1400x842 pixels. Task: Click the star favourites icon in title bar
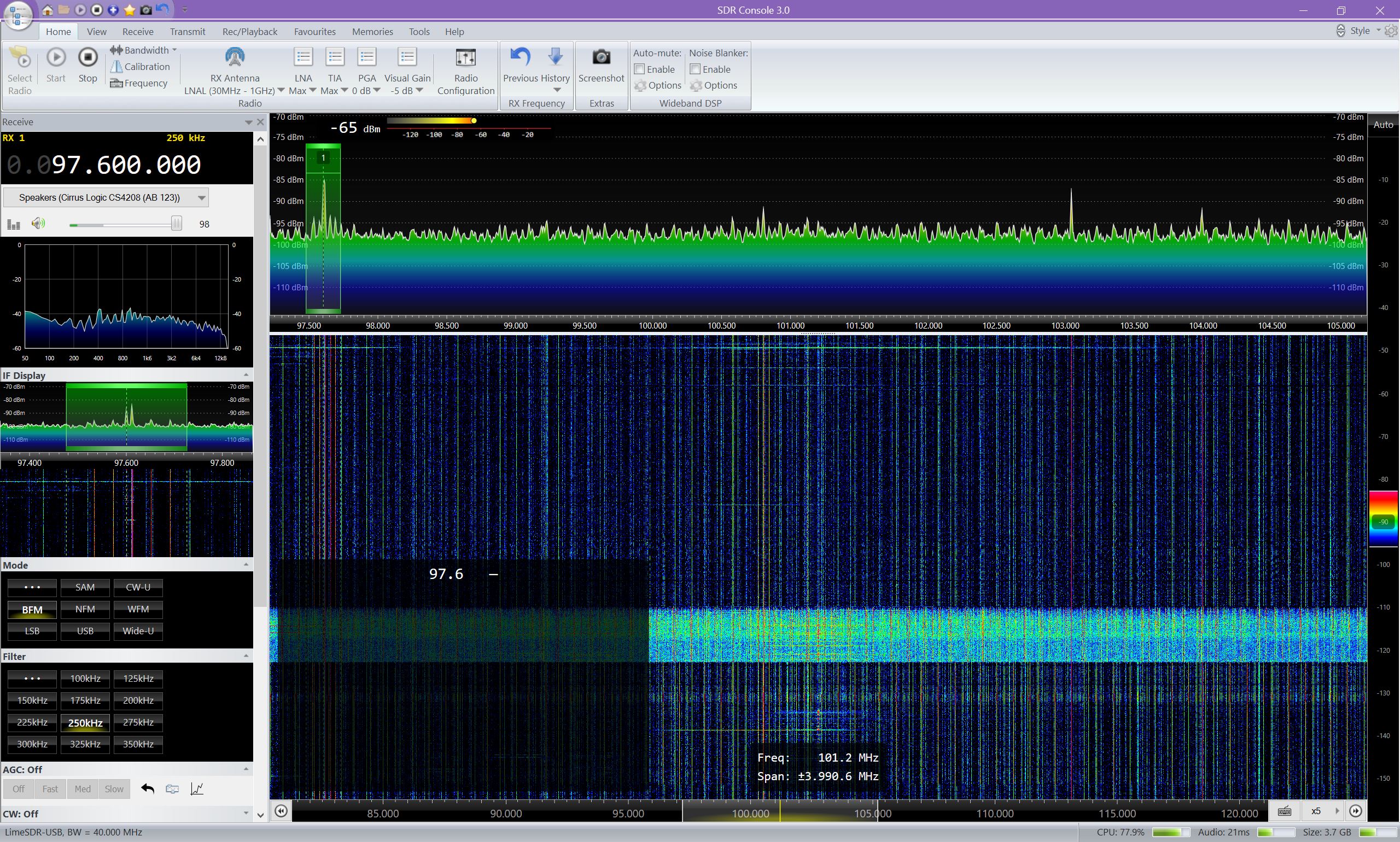[130, 10]
